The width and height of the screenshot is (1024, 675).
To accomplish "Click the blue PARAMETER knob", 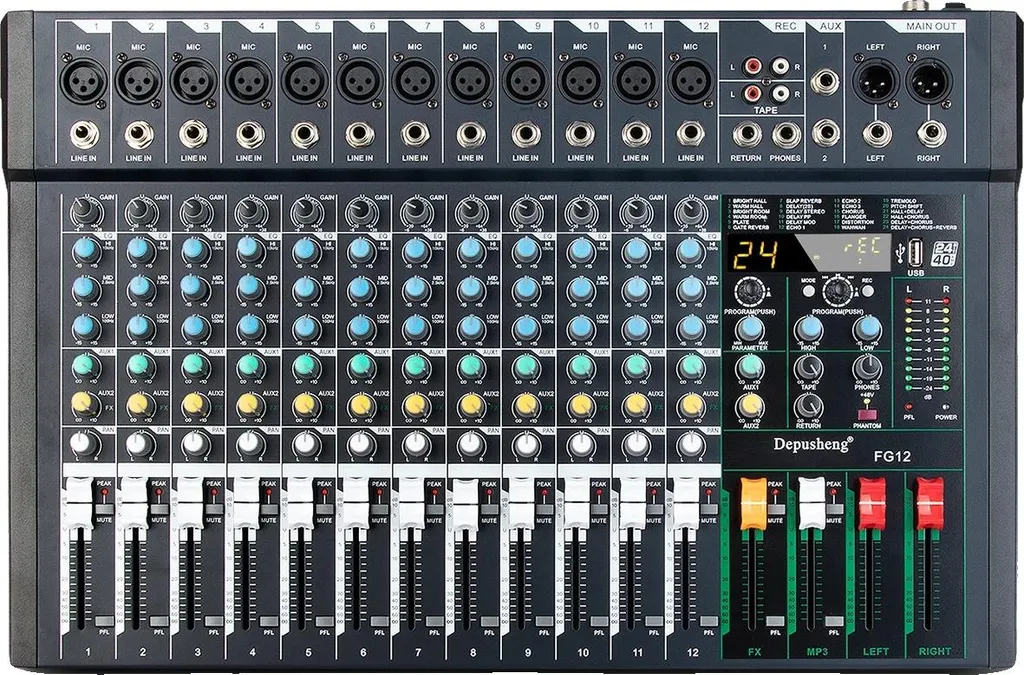I will (x=750, y=329).
